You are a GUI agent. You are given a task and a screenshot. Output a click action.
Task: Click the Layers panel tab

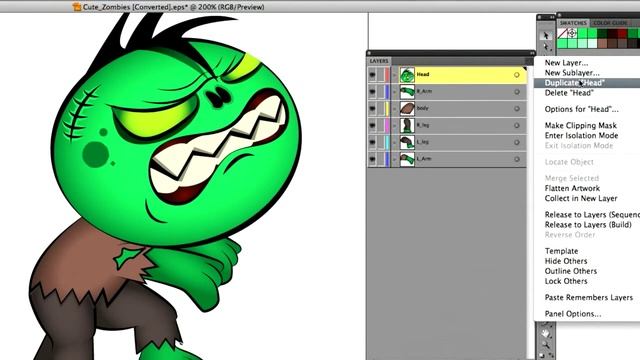click(x=379, y=61)
